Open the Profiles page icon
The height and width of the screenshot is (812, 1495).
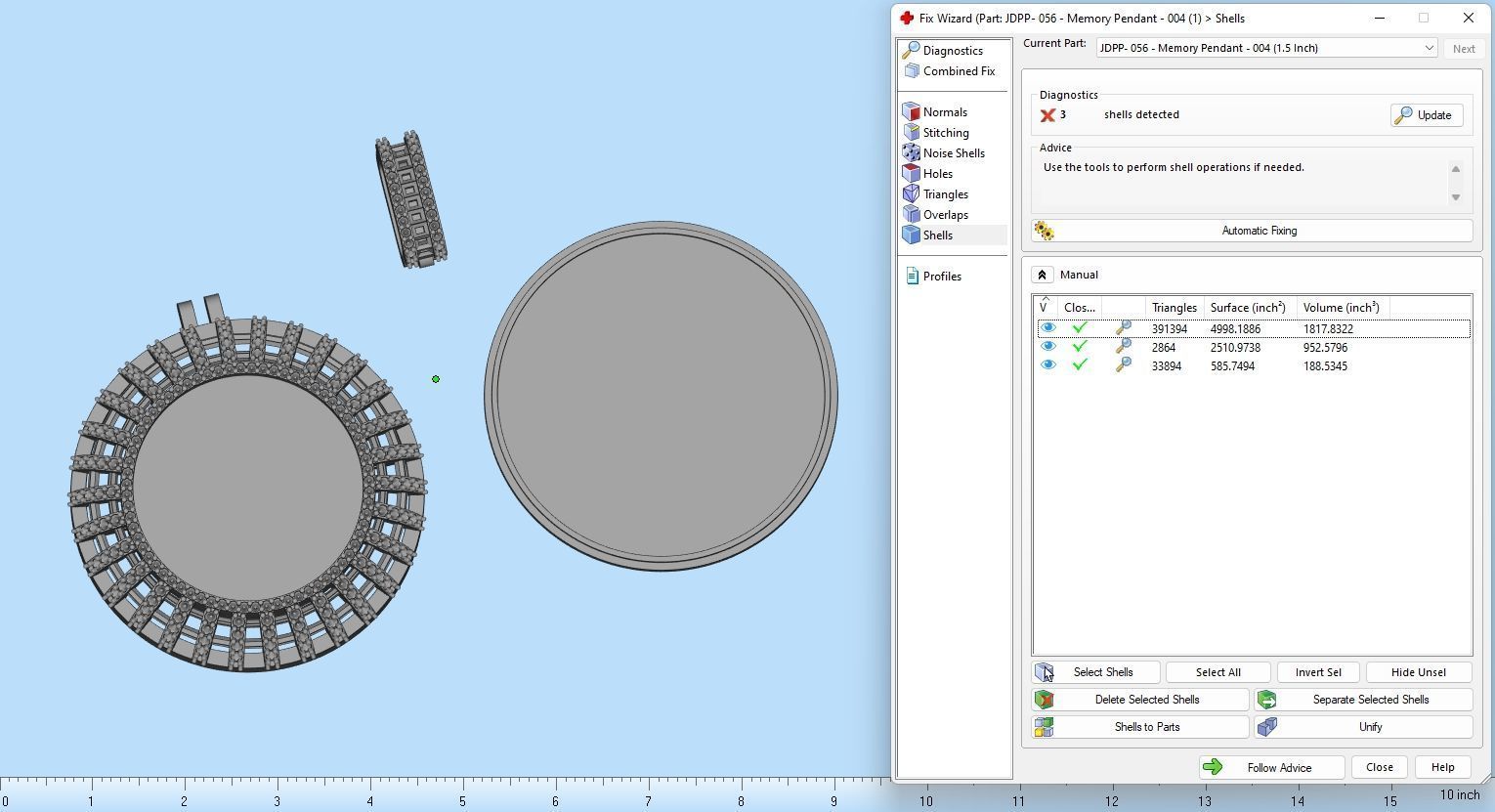click(x=912, y=276)
